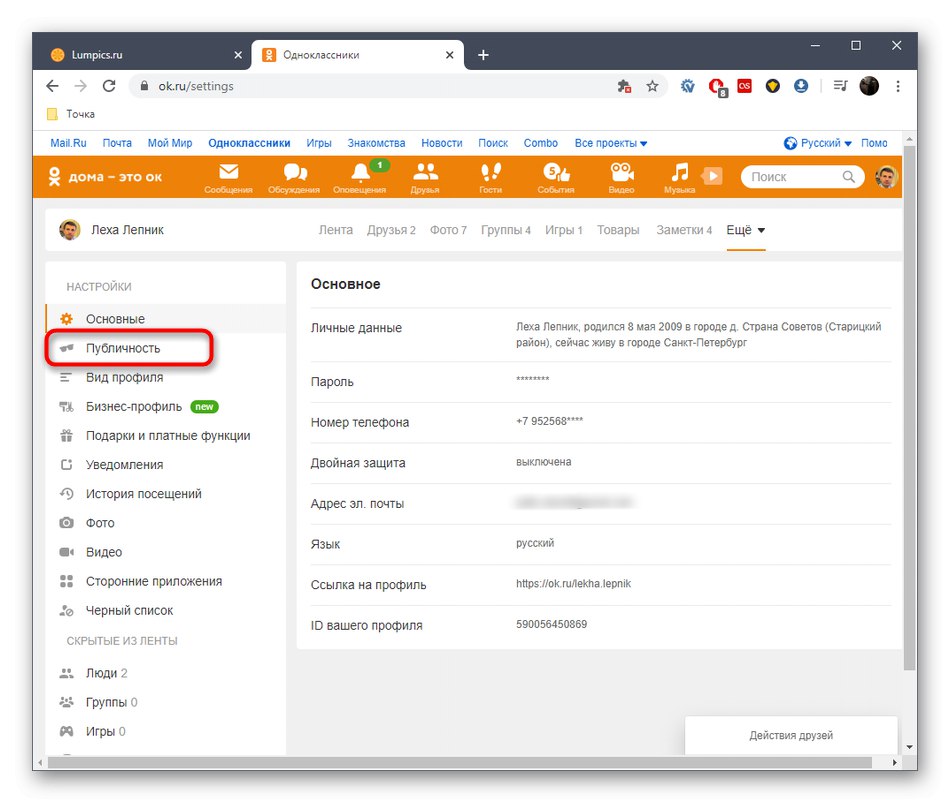Open Товары profile tab
This screenshot has width=950, height=803.
pos(618,230)
